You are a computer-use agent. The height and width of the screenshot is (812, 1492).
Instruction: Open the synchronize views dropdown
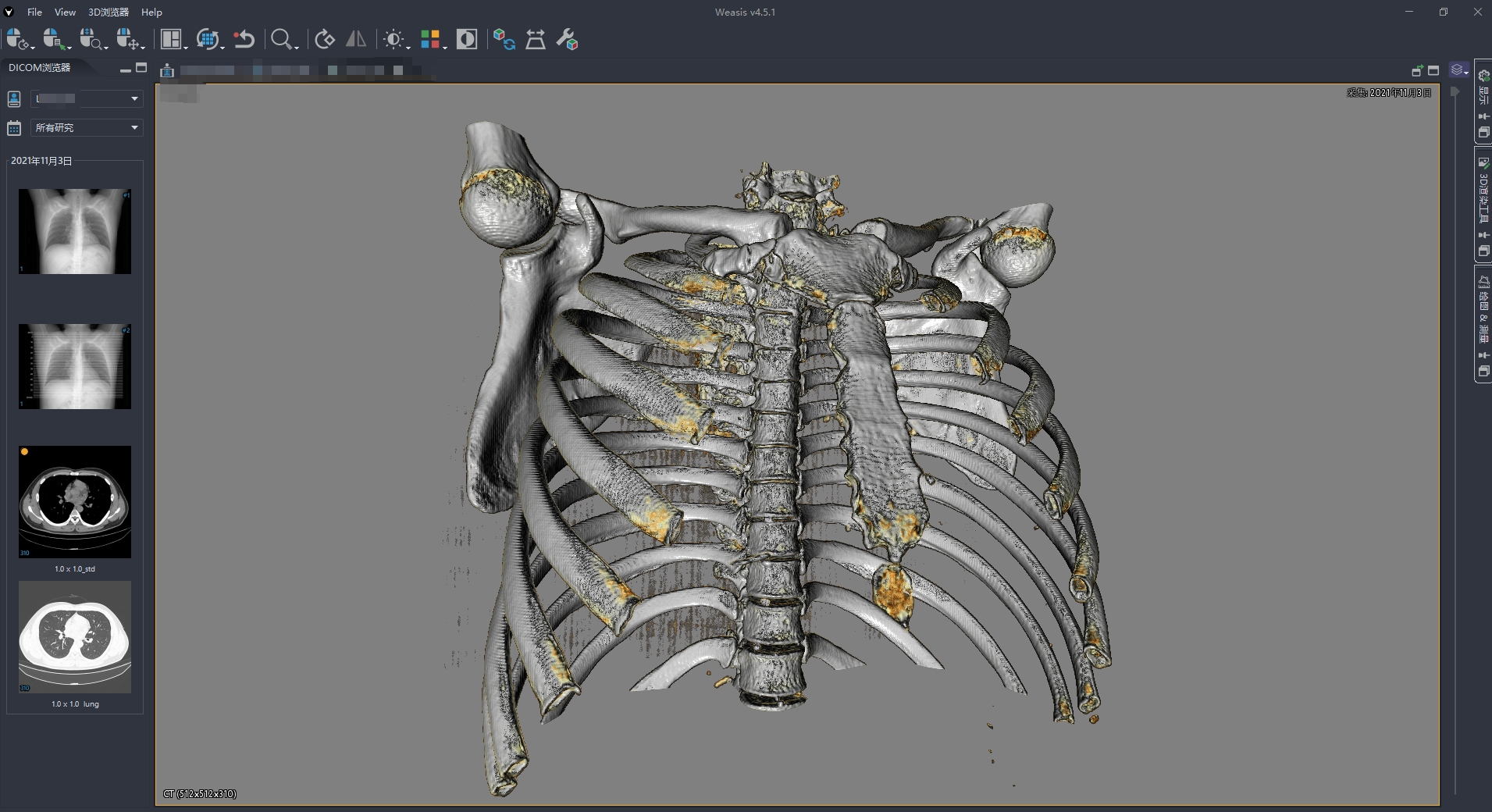click(209, 40)
